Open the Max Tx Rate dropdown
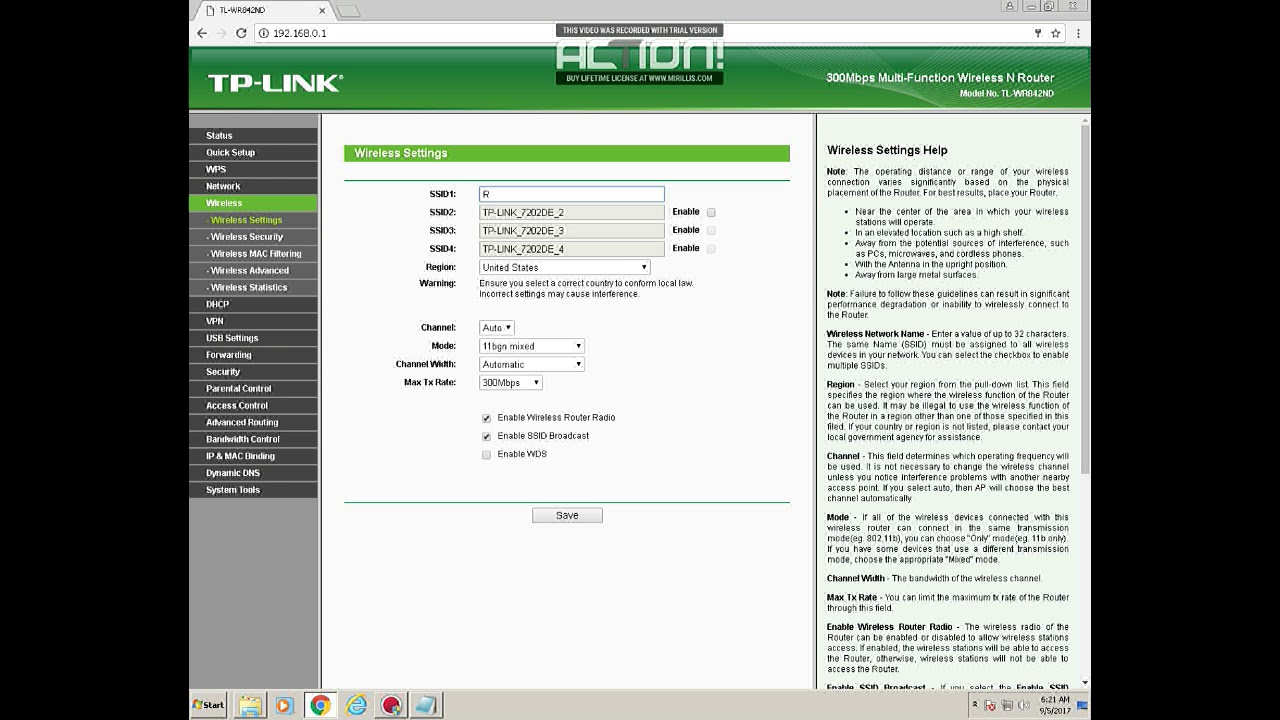The height and width of the screenshot is (720, 1280). [511, 382]
